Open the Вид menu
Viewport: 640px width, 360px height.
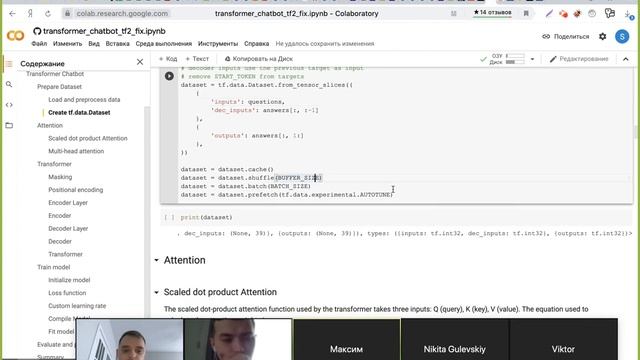tap(94, 44)
